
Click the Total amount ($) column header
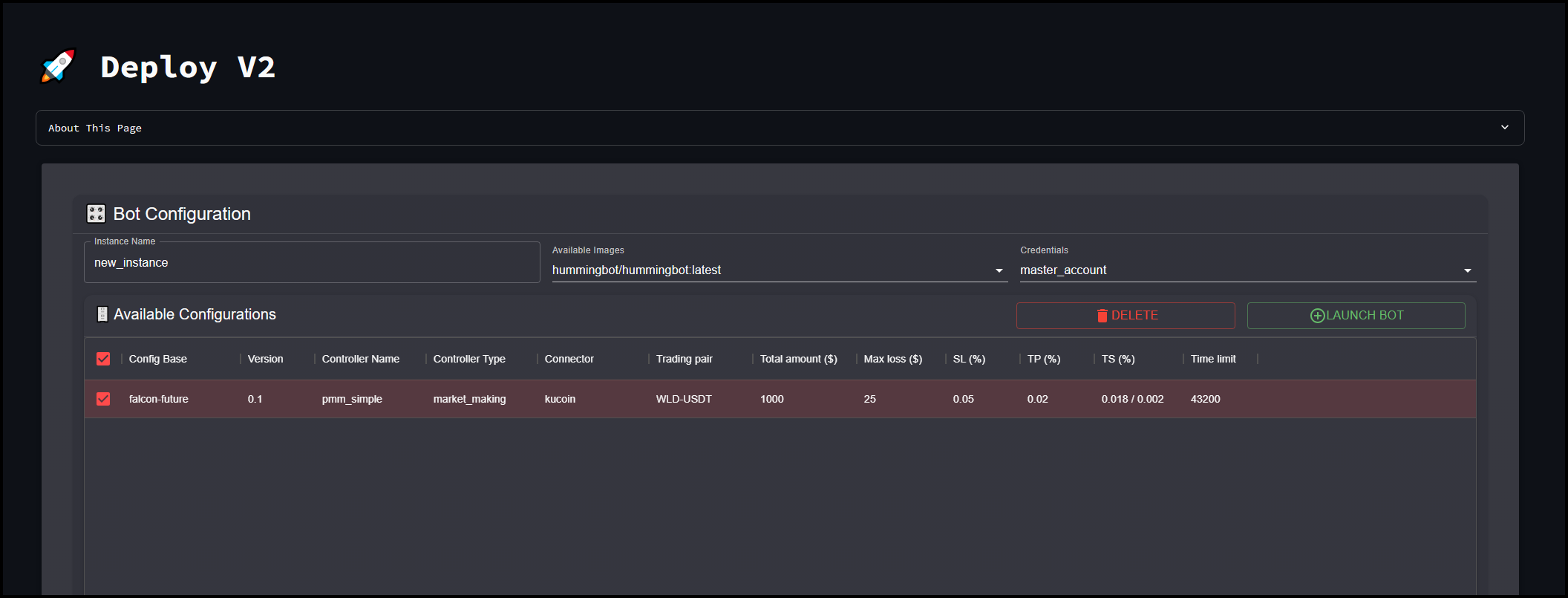coord(798,359)
